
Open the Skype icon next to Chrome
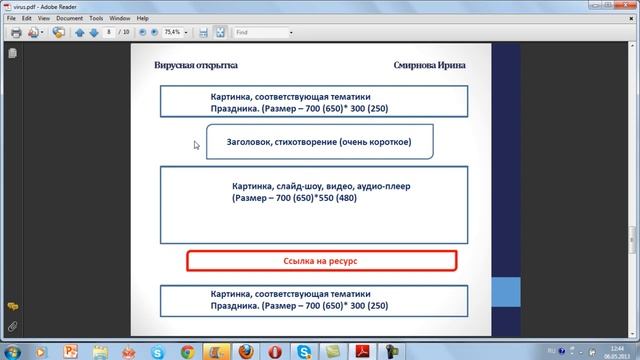coord(158,352)
